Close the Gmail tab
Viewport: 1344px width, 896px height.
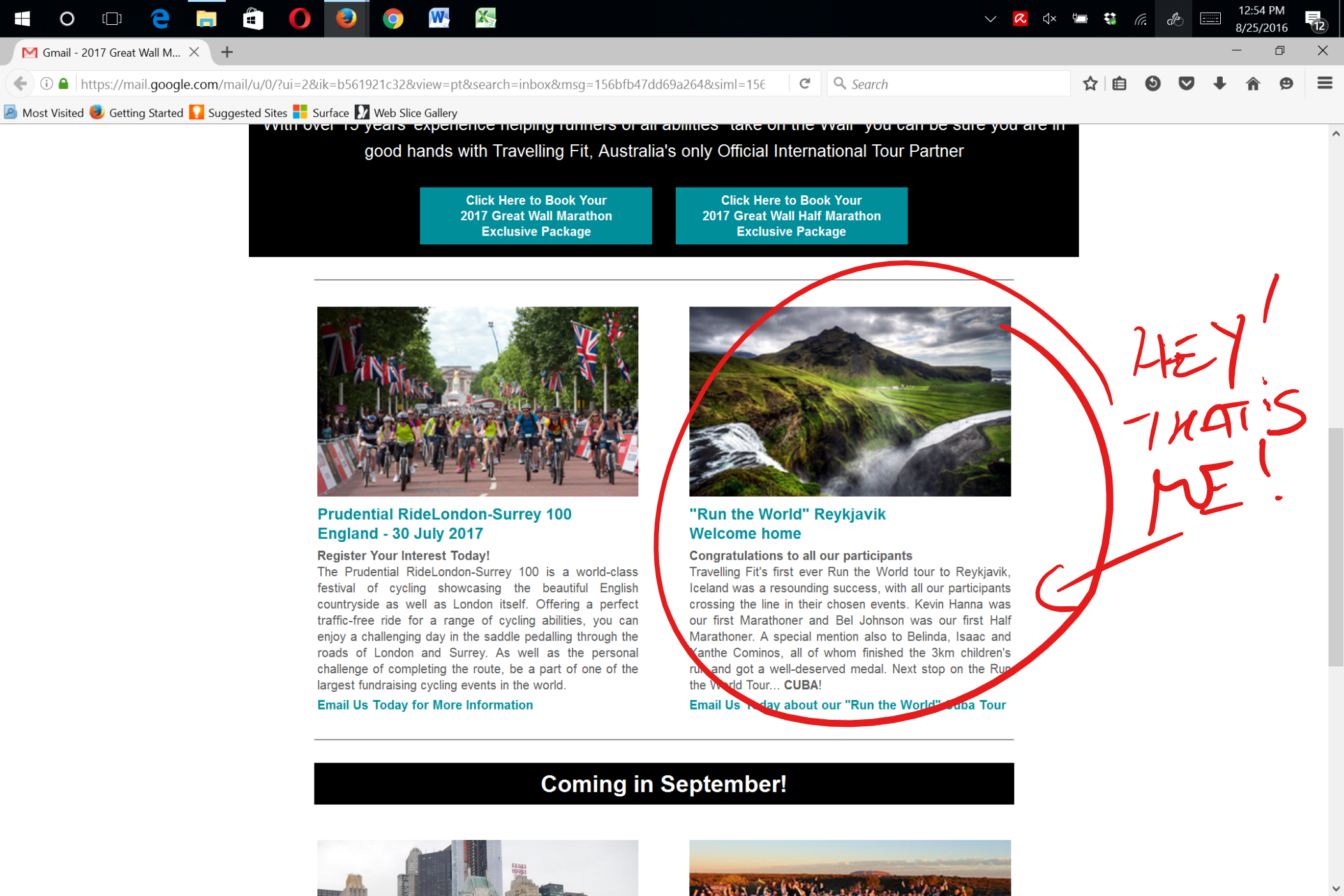(x=195, y=52)
